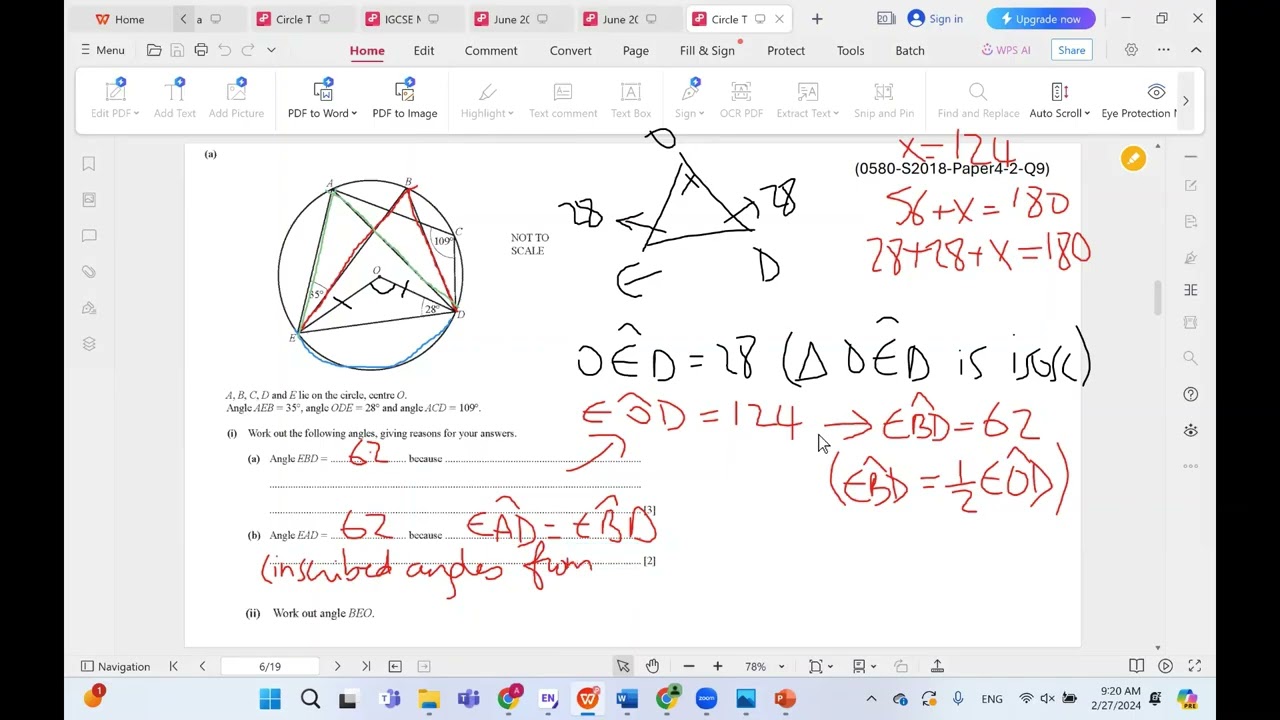Open the comments panel in left sidebar
This screenshot has height=720, width=1280.
tap(89, 236)
